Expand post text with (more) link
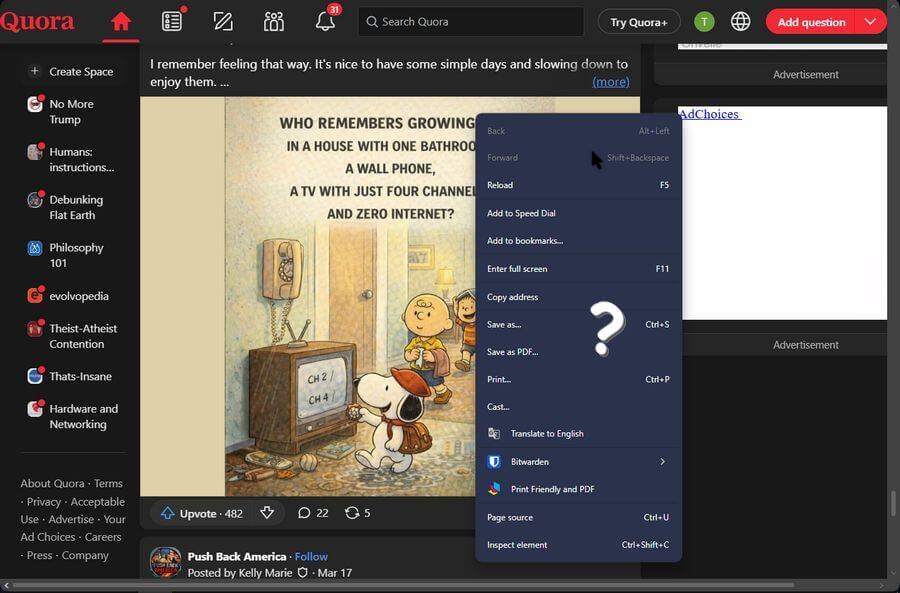 coord(610,82)
